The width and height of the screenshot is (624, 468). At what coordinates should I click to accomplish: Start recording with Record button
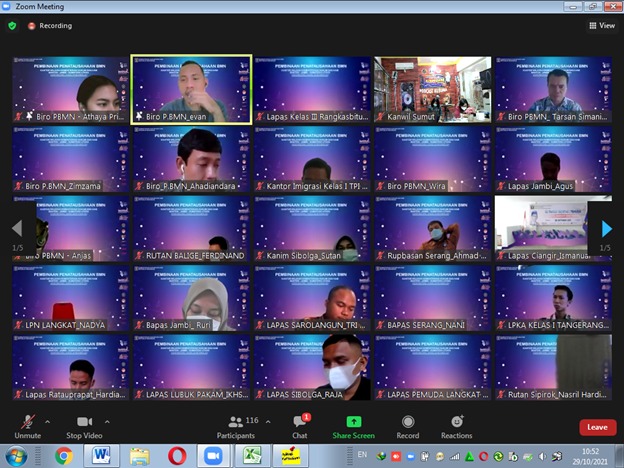coord(407,425)
